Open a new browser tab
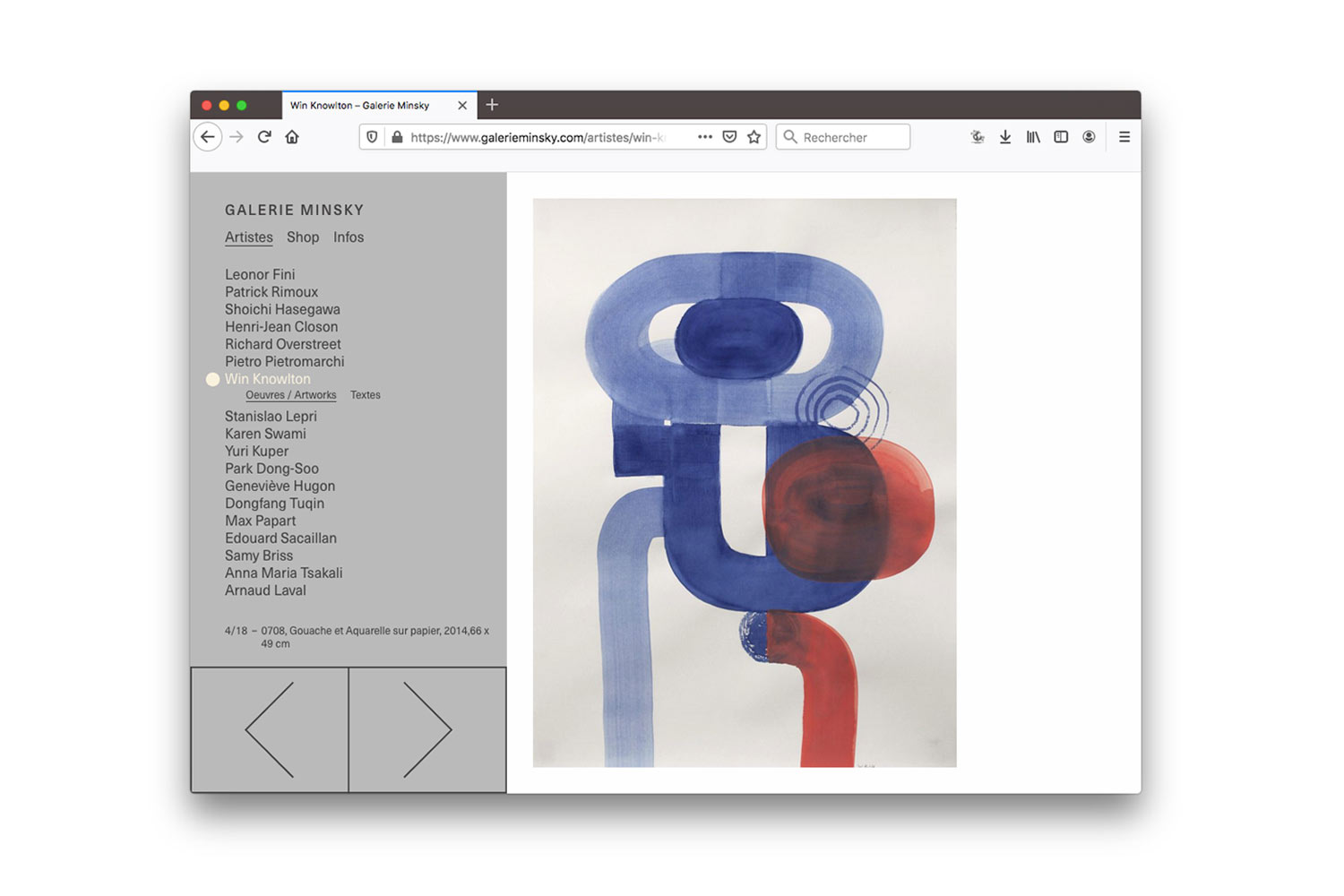 (x=492, y=105)
